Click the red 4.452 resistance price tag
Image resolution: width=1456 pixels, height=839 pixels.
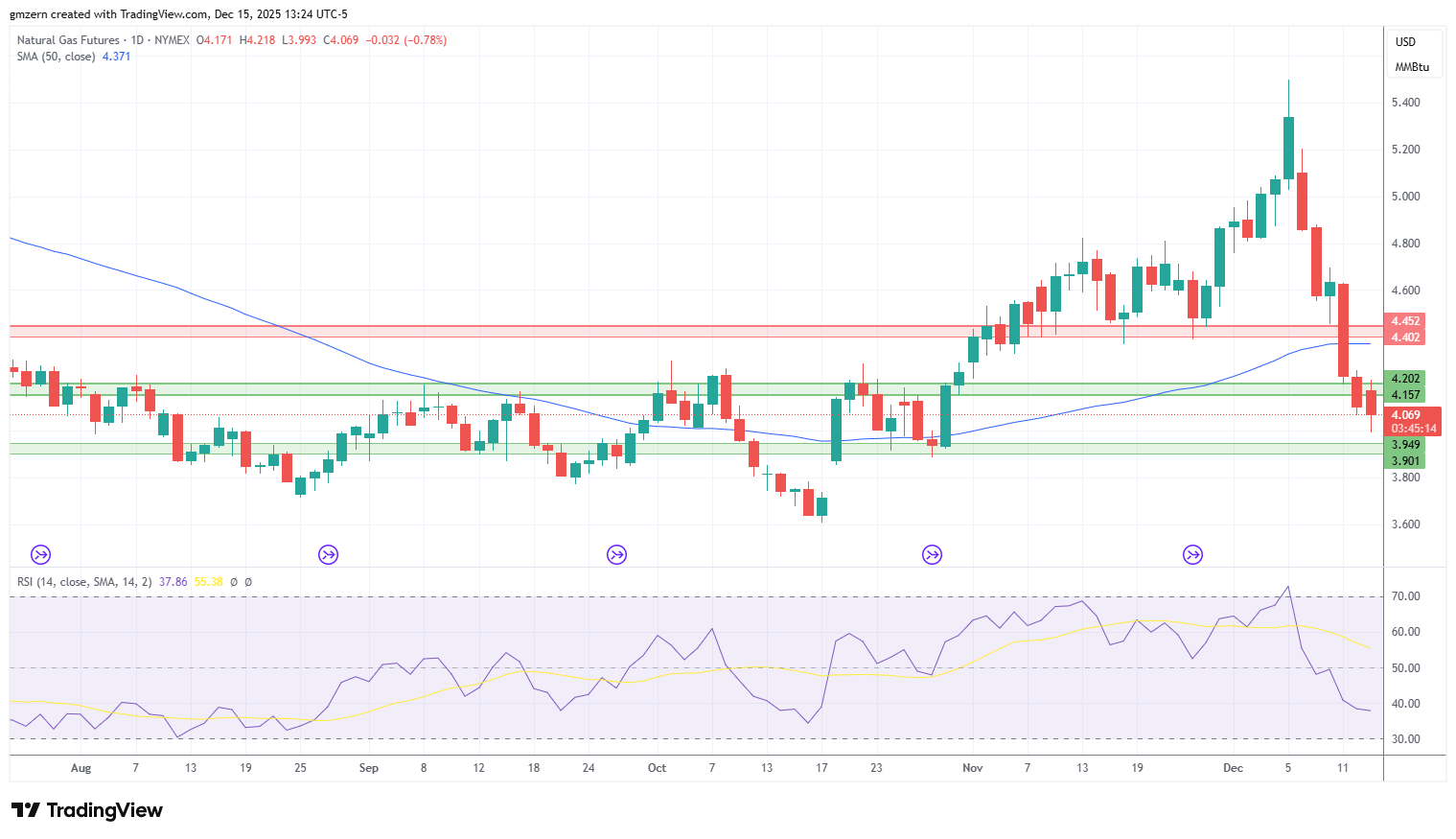(1405, 321)
